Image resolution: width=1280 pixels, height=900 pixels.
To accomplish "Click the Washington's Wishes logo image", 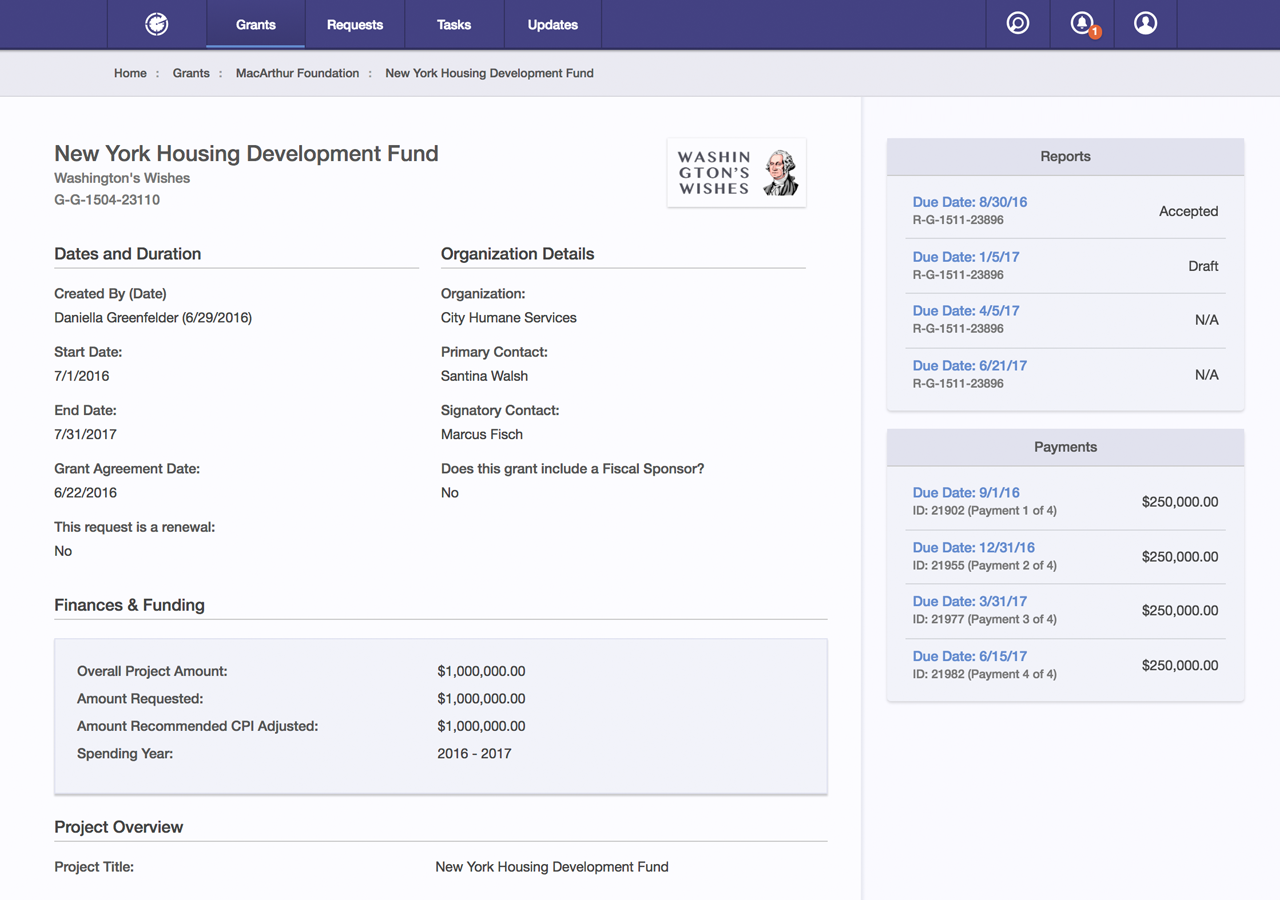I will (736, 173).
